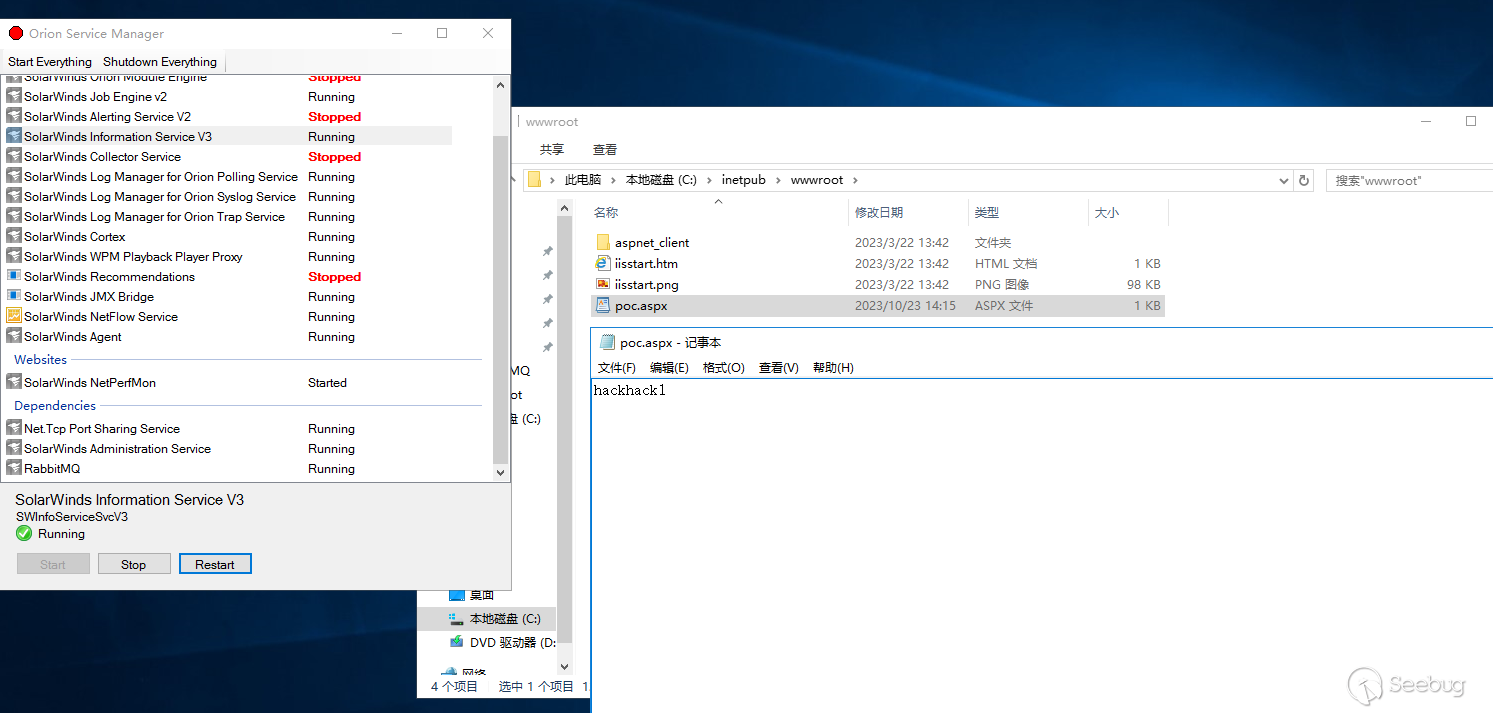1493x713 pixels.
Task: Click the Dependencies group heading
Action: (55, 406)
